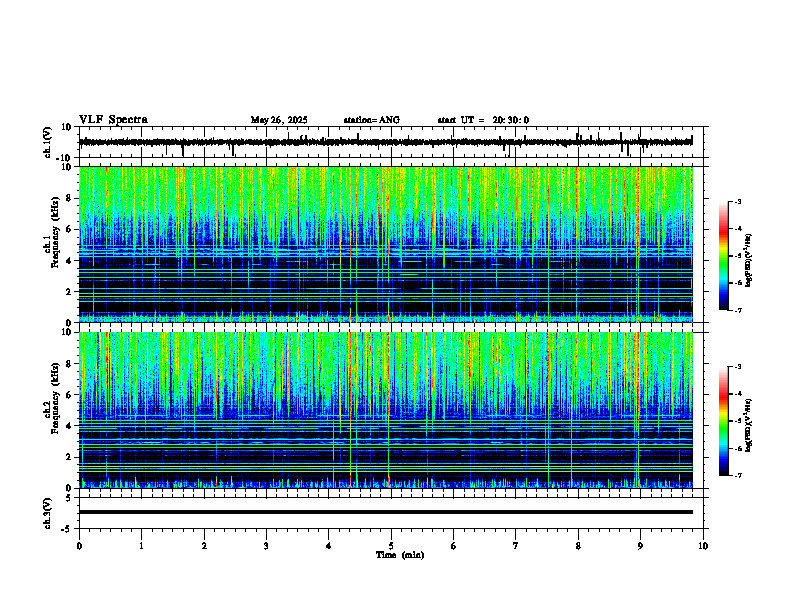Image resolution: width=792 pixels, height=612 pixels.
Task: Click the ch.1 frequency tick label "4"
Action: pyautogui.click(x=69, y=261)
